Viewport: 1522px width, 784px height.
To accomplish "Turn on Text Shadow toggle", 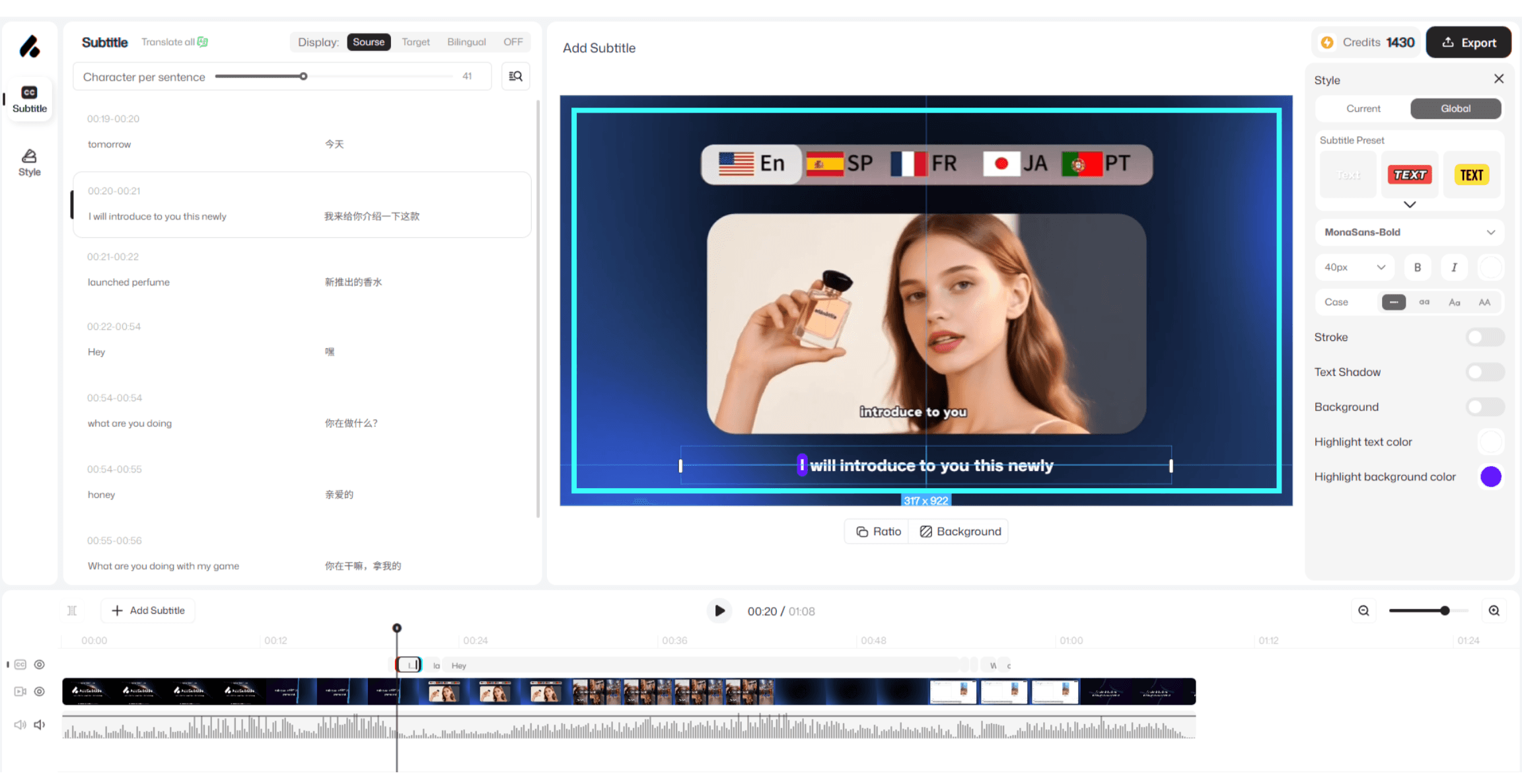I will [1484, 373].
